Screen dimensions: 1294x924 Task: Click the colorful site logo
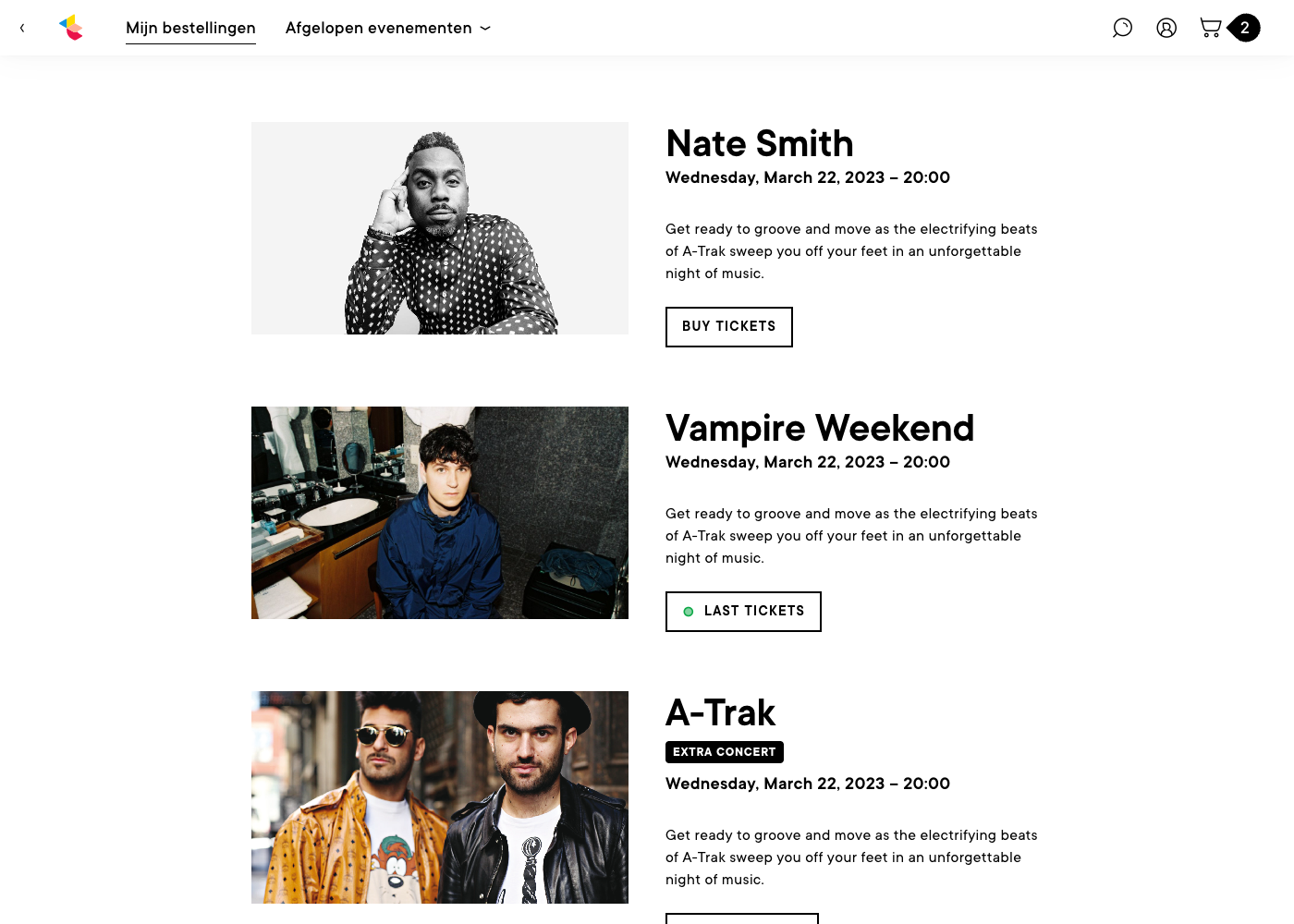tap(71, 28)
